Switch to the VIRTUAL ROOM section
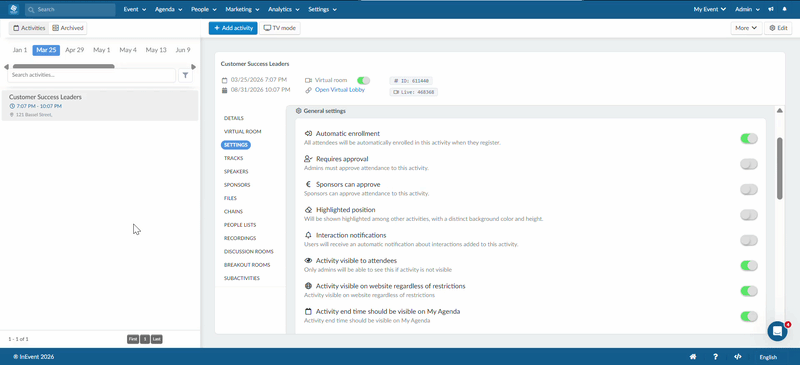Image resolution: width=800 pixels, height=365 pixels. click(242, 132)
